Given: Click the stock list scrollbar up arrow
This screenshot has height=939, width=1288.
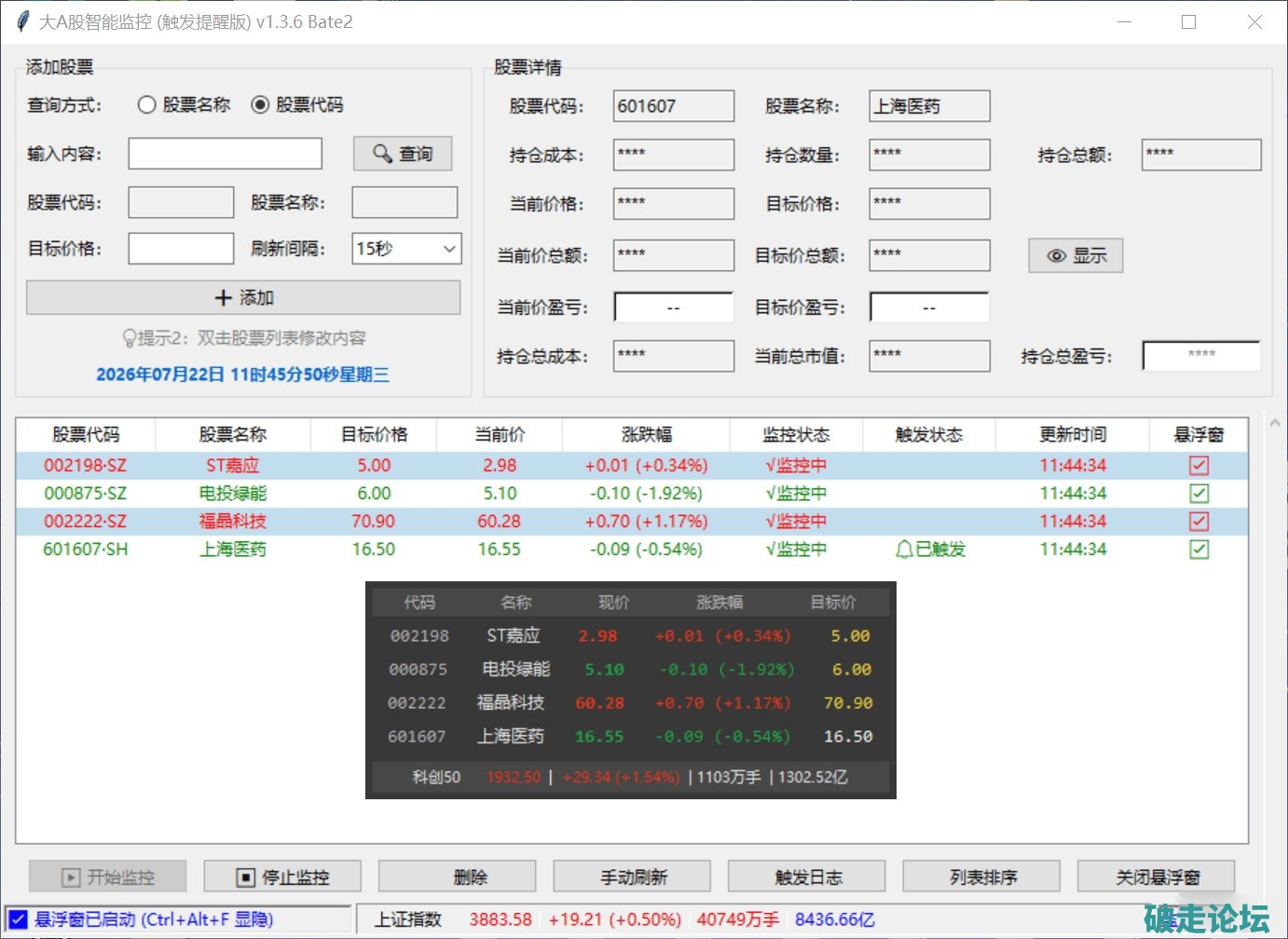Looking at the screenshot, I should pos(1274,424).
